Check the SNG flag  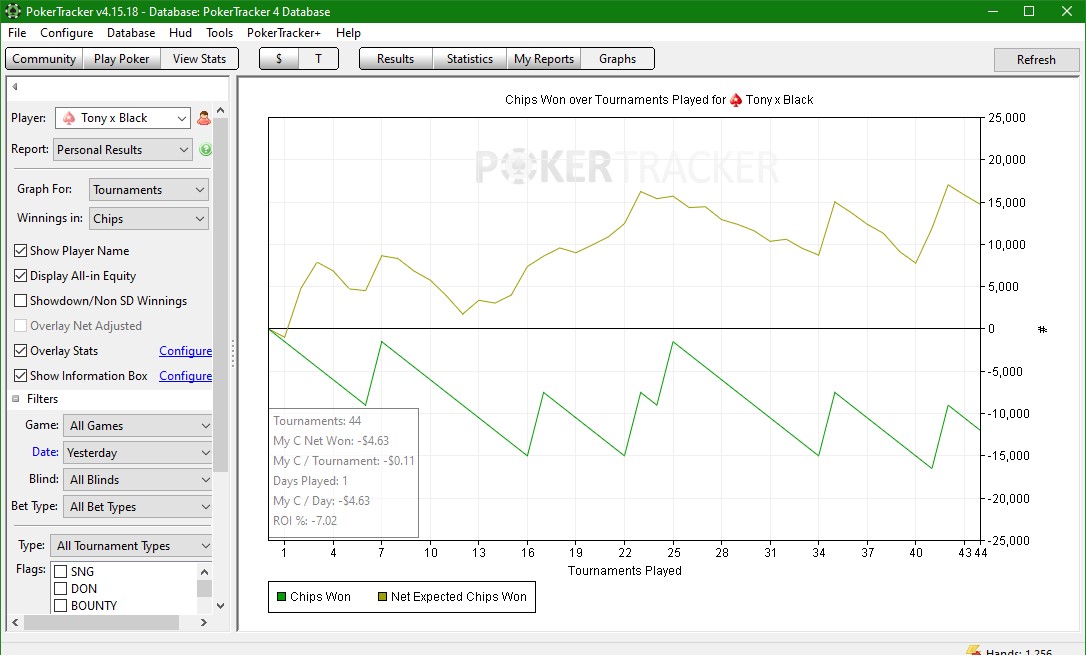point(60,571)
